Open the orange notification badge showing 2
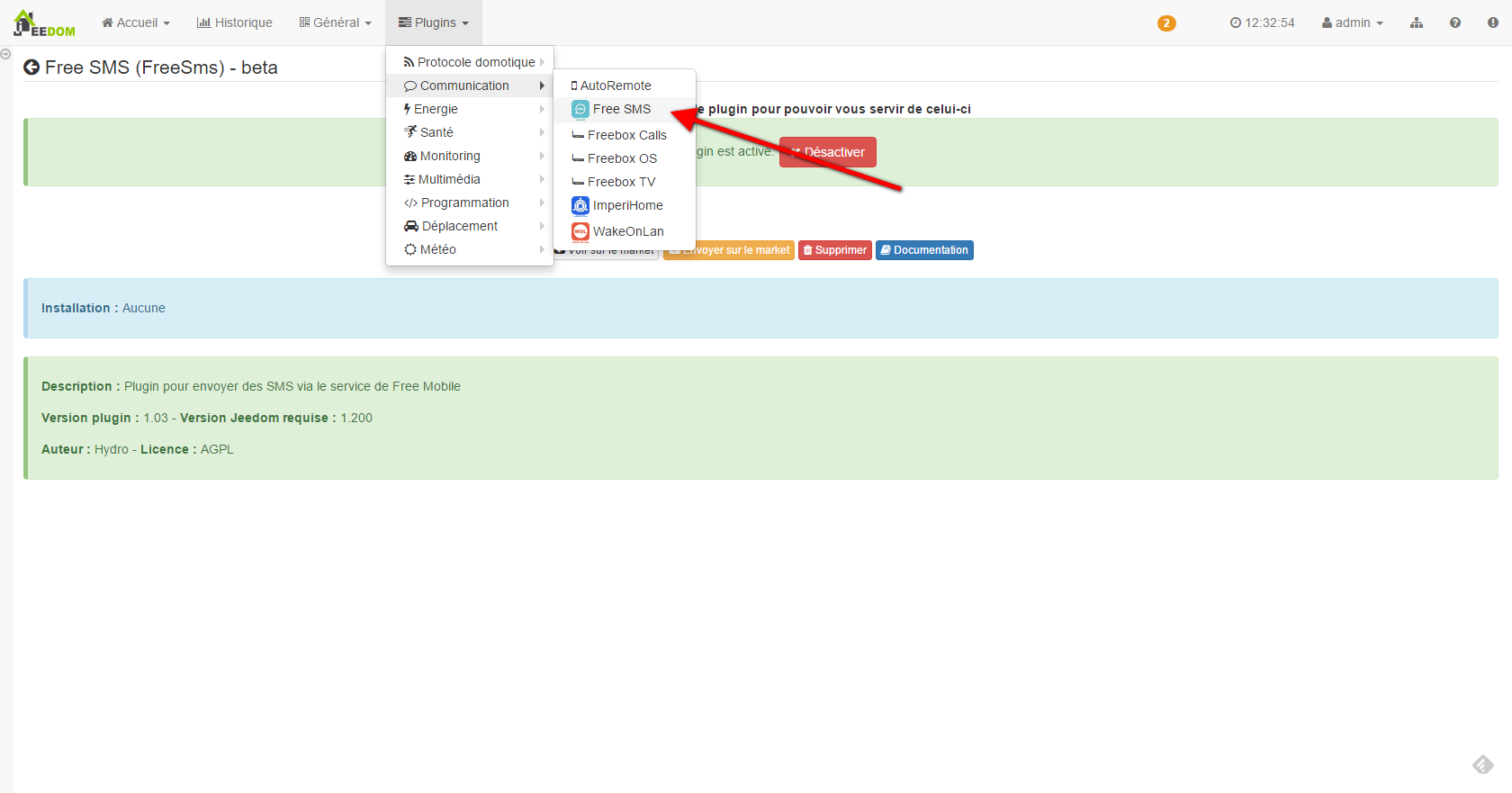This screenshot has width=1512, height=793. 1166,23
